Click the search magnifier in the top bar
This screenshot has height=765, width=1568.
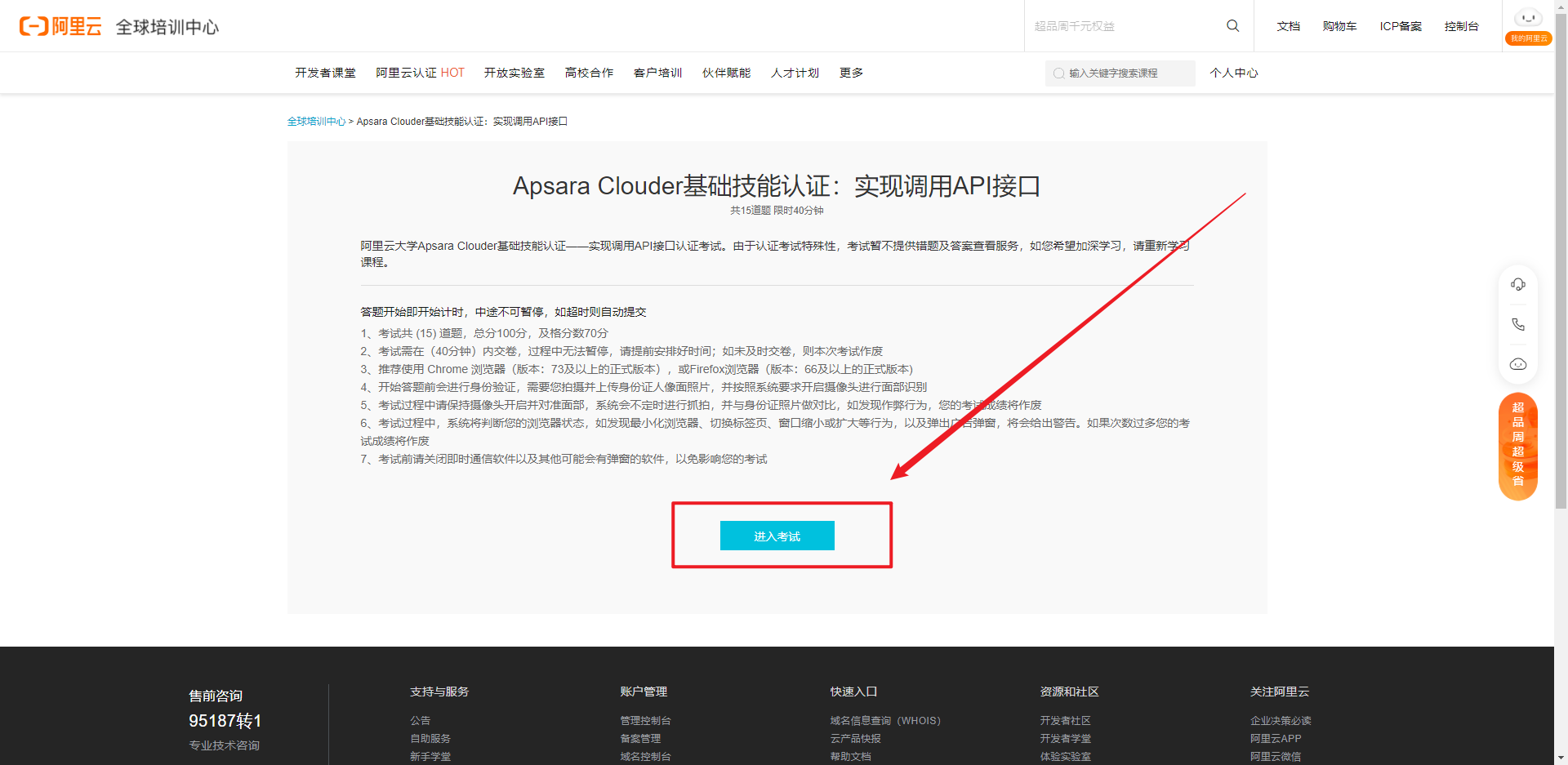1232,25
